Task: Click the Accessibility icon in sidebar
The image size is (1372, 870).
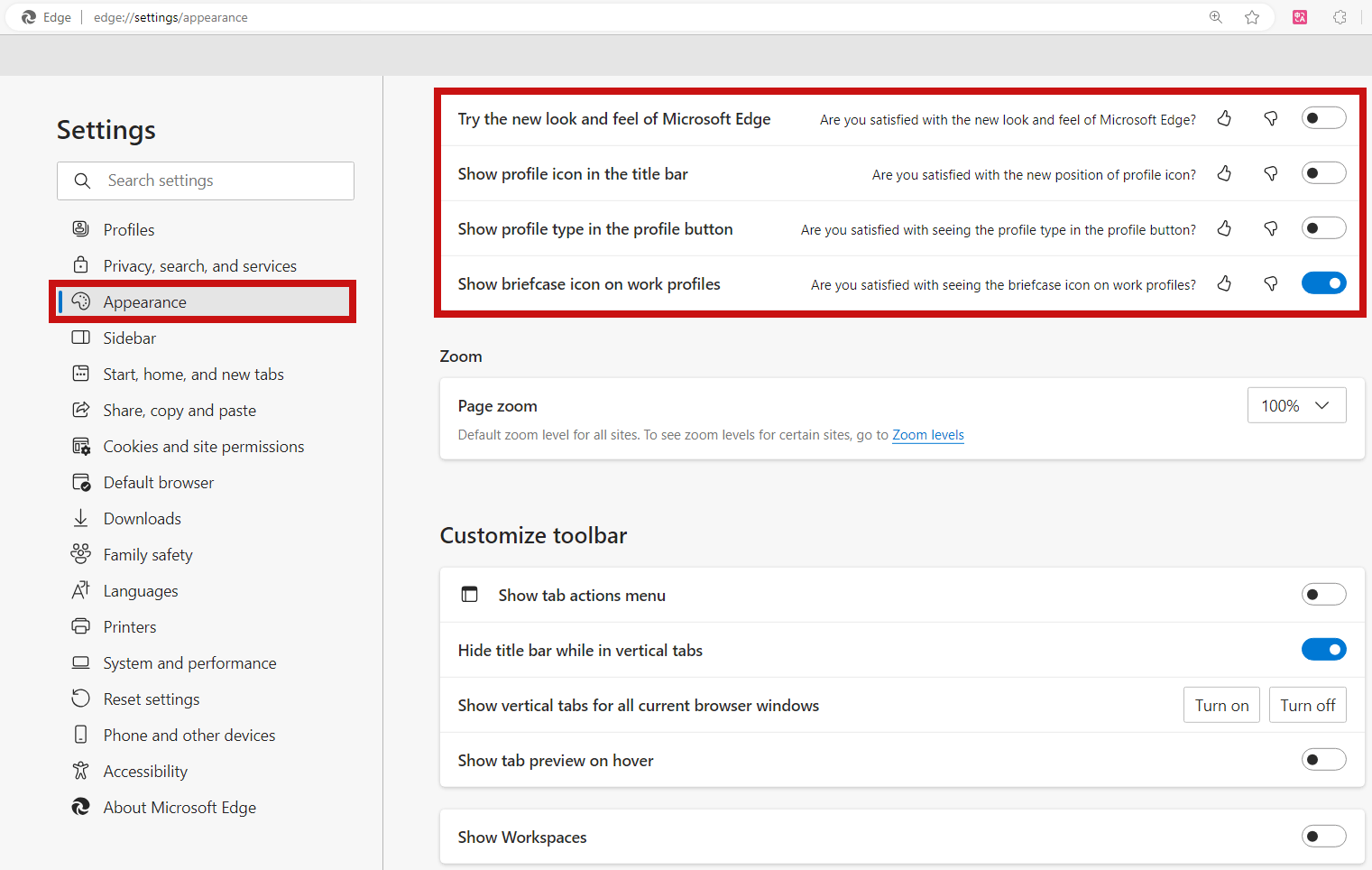Action: [x=80, y=770]
